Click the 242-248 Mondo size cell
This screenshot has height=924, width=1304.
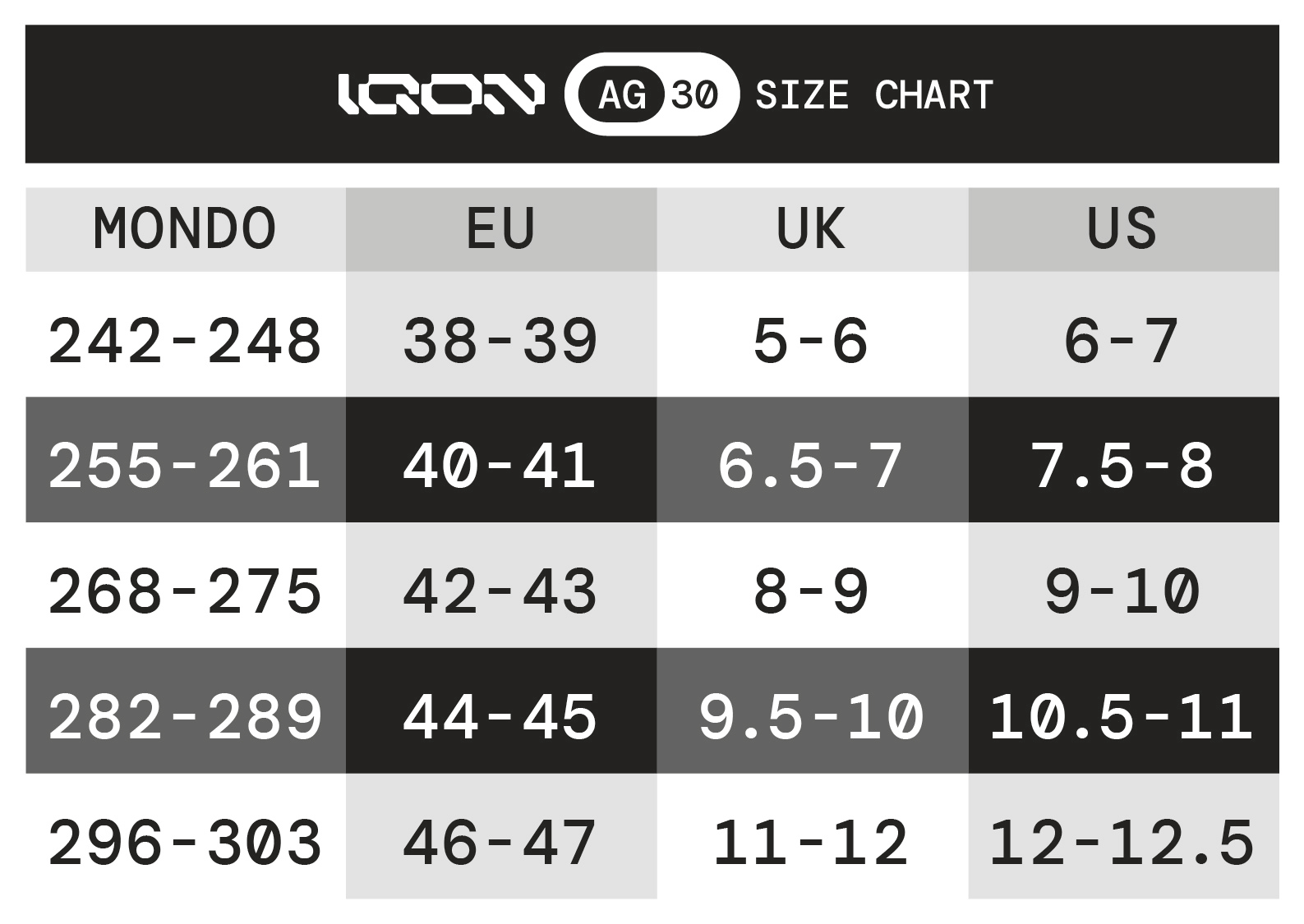185,341
